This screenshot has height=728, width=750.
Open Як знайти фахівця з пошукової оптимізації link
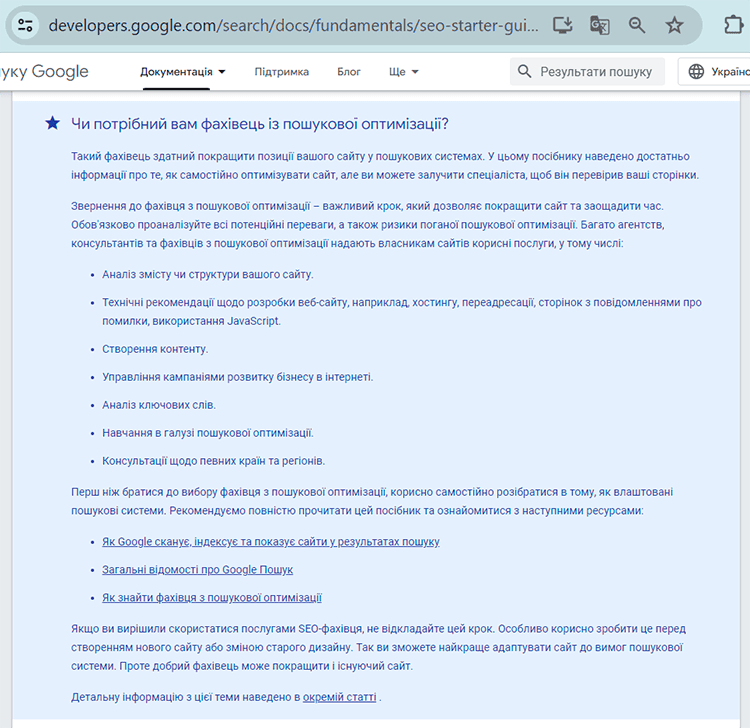(x=211, y=597)
